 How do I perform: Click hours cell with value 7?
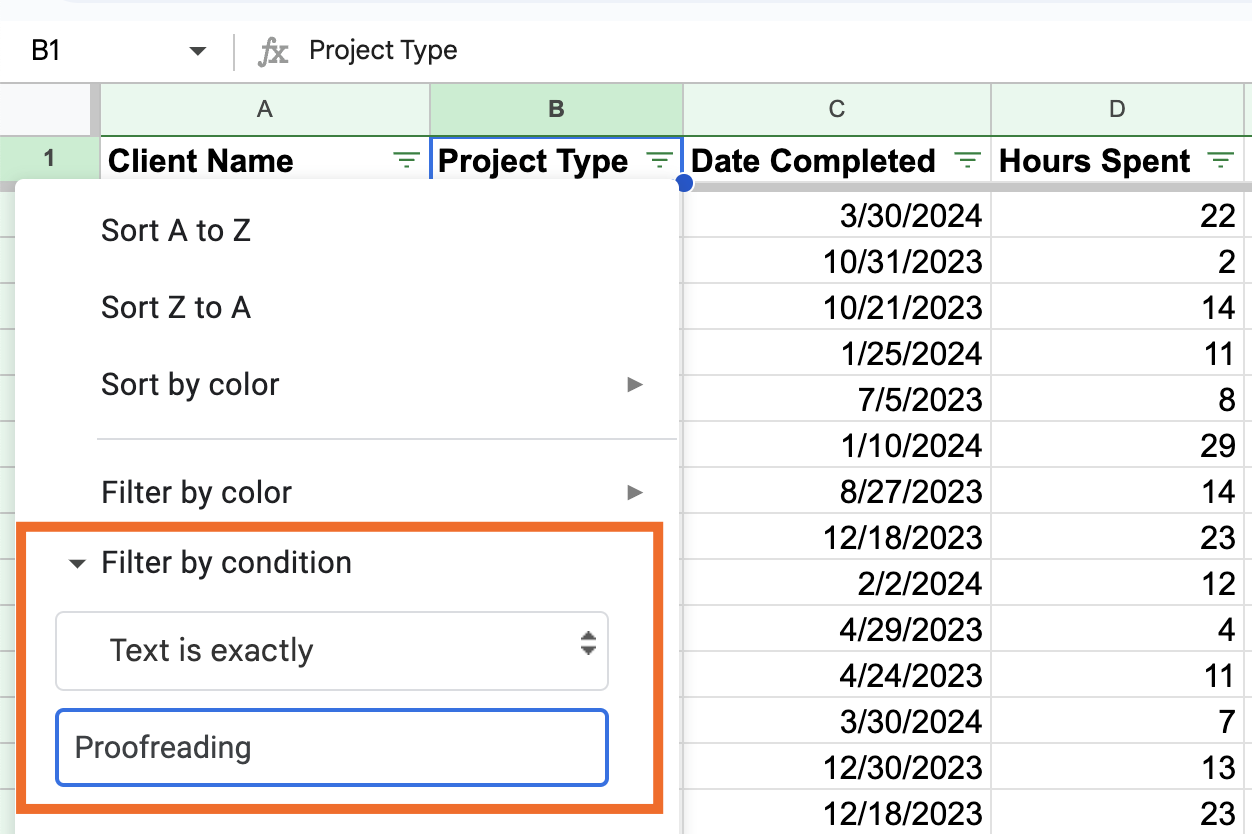coord(1117,722)
